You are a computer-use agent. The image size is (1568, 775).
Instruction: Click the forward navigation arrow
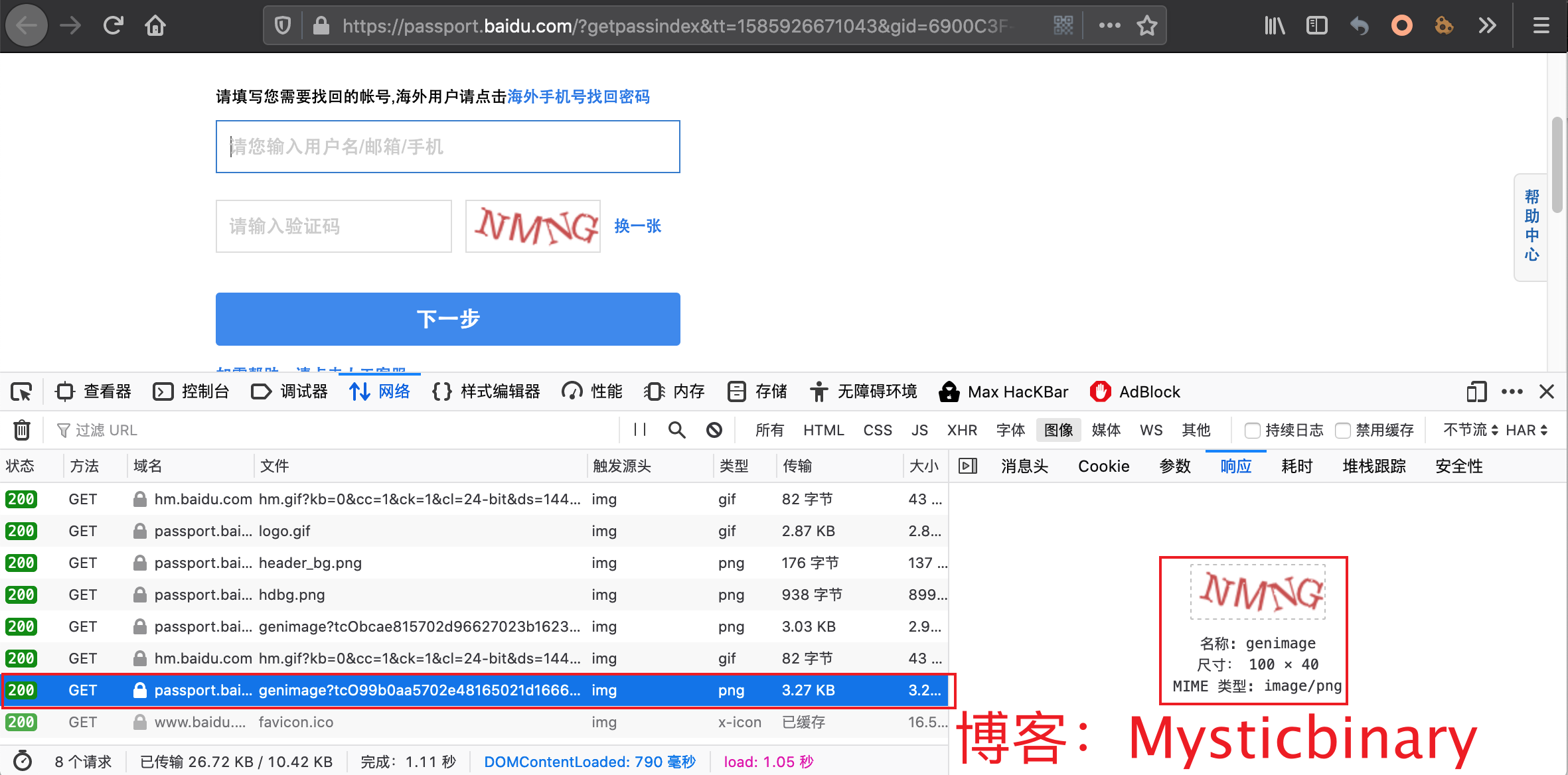70,26
